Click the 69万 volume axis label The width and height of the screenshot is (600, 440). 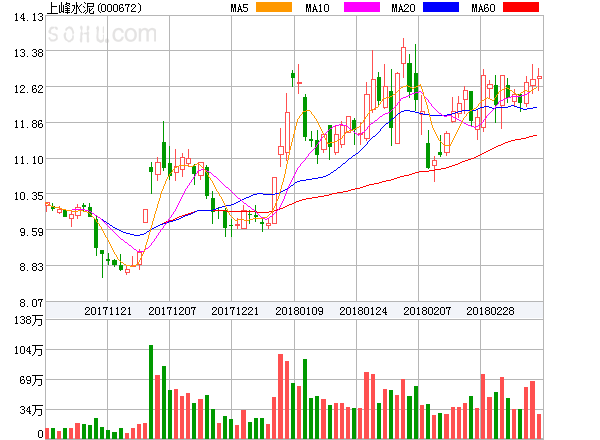pyautogui.click(x=31, y=380)
